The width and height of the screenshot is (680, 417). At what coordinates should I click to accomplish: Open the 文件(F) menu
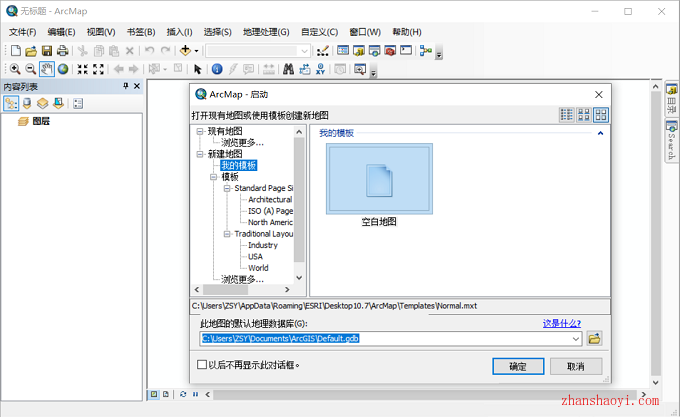point(23,32)
